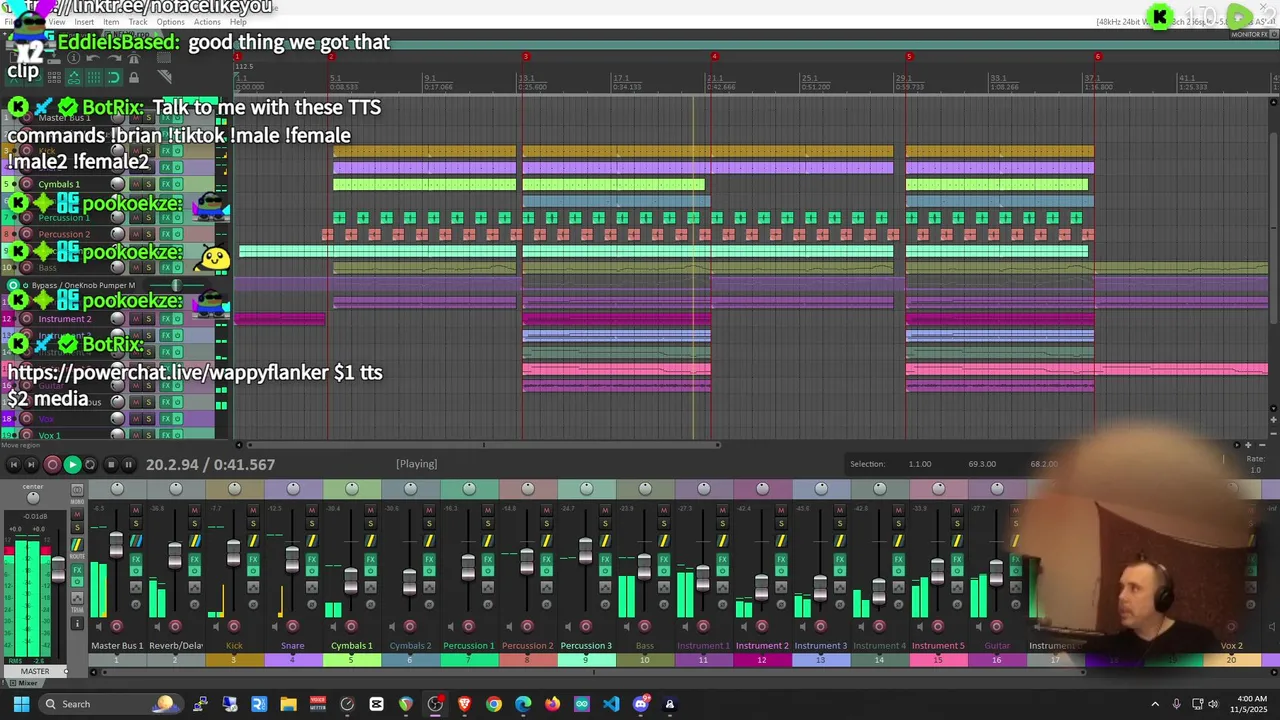Open the master Trim envelope icon

pyautogui.click(x=77, y=598)
